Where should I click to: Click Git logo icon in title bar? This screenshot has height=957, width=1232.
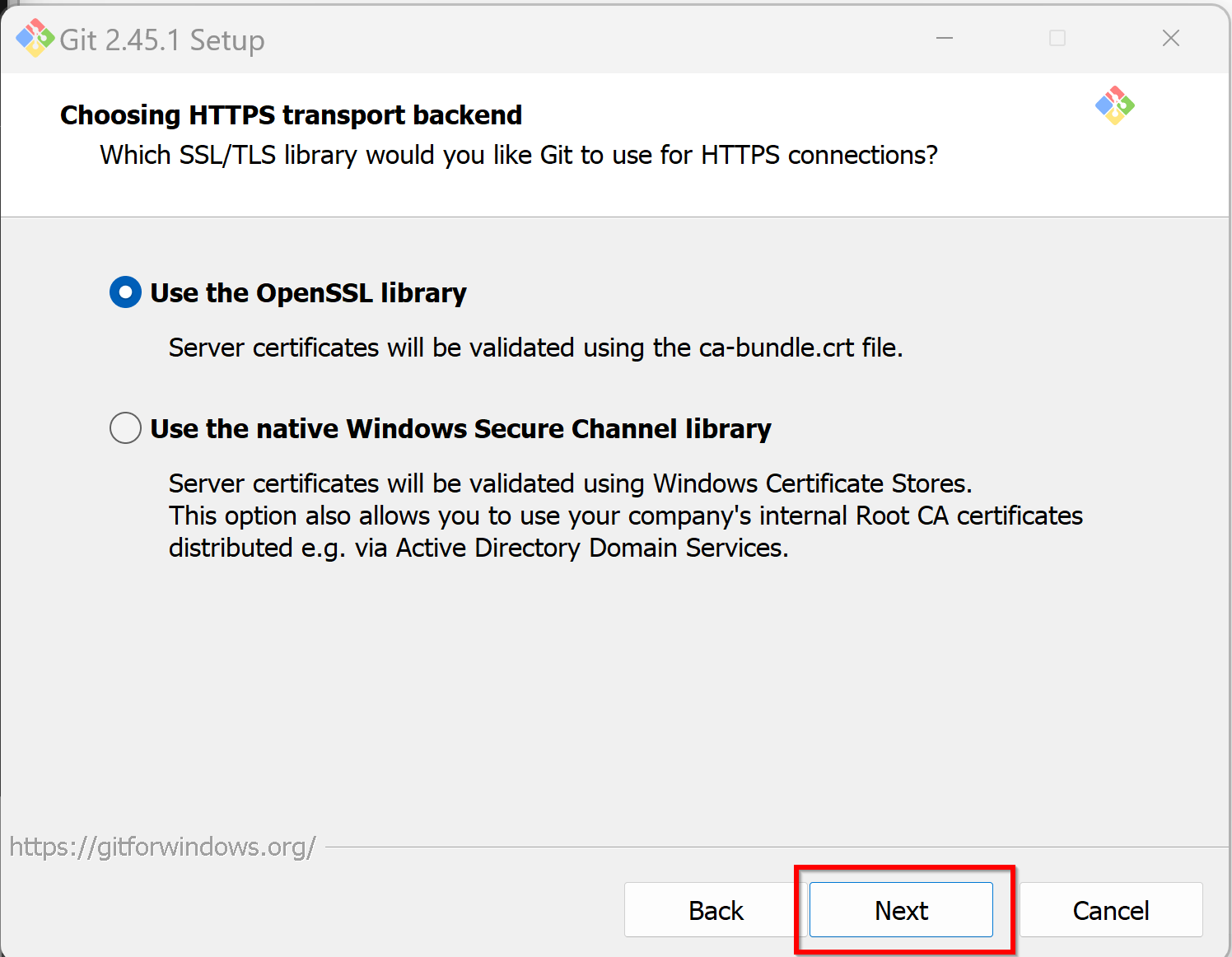pos(35,38)
